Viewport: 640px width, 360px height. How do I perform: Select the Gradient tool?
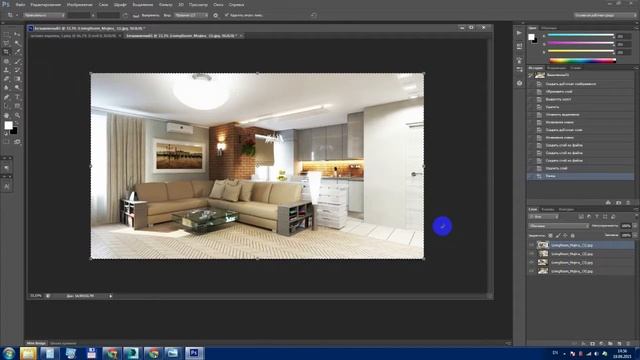coord(17,79)
